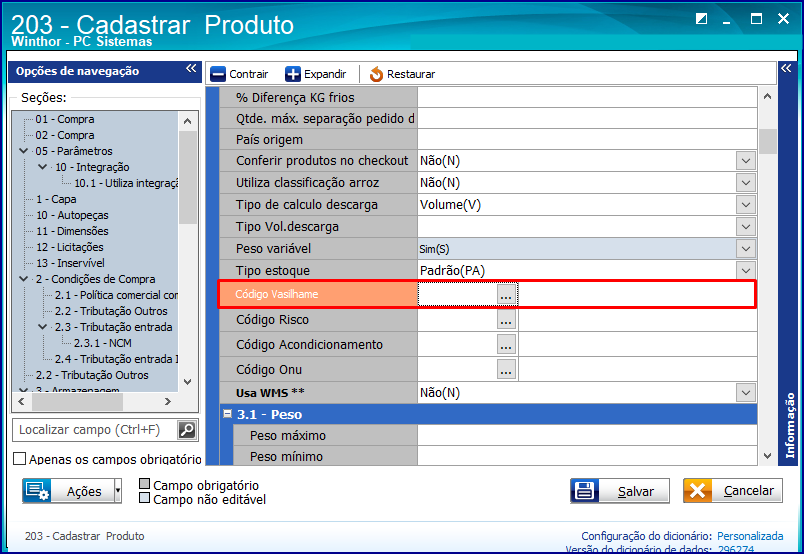Open lookup for Código Risco

coord(506,320)
